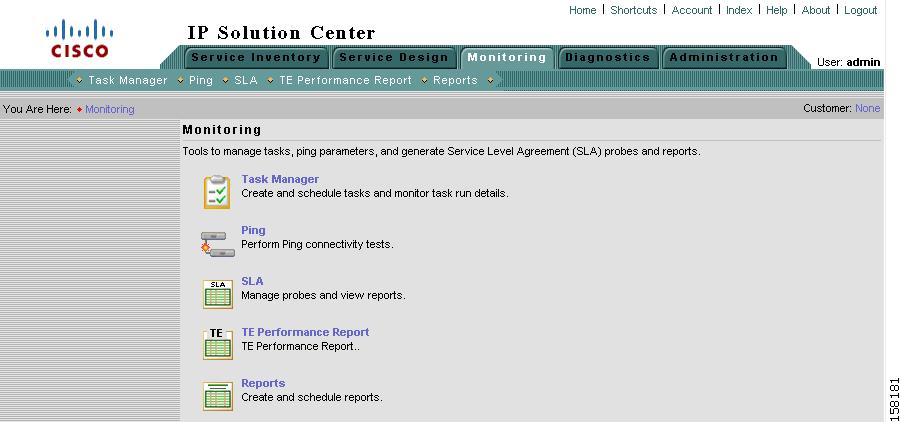
Task: Open the Shortcuts link
Action: pyautogui.click(x=634, y=10)
